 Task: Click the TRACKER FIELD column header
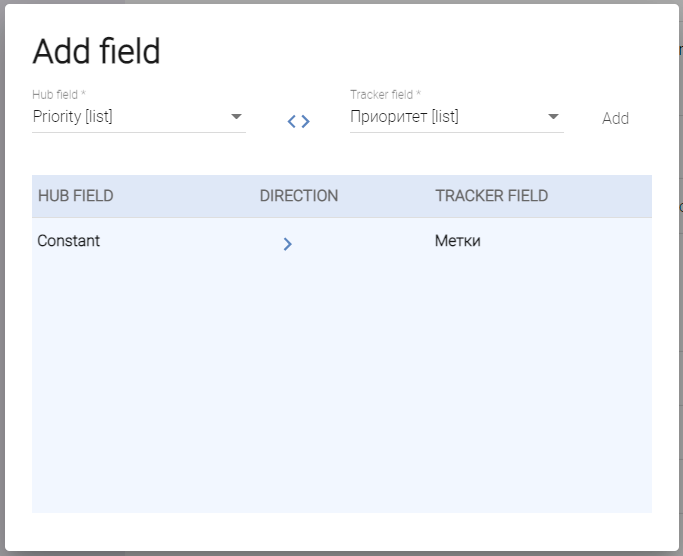(x=491, y=196)
